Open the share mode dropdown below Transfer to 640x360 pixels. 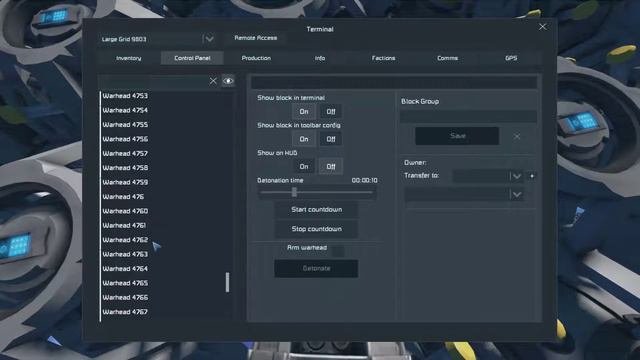(464, 195)
